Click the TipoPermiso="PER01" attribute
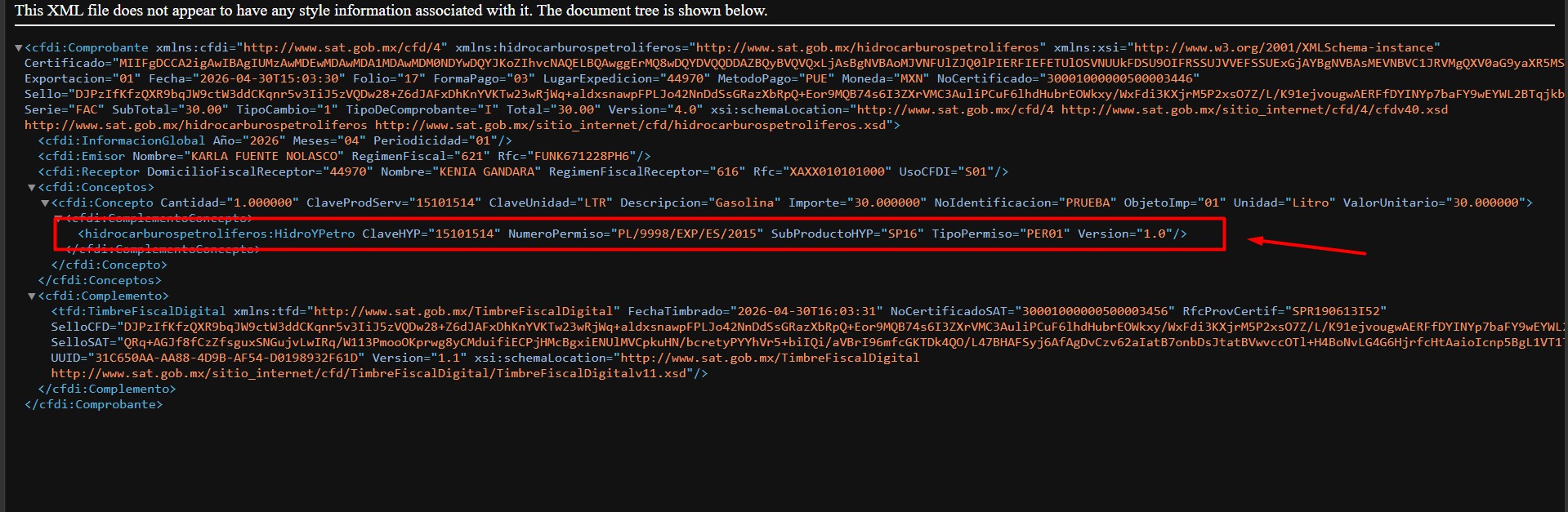 (x=1001, y=234)
